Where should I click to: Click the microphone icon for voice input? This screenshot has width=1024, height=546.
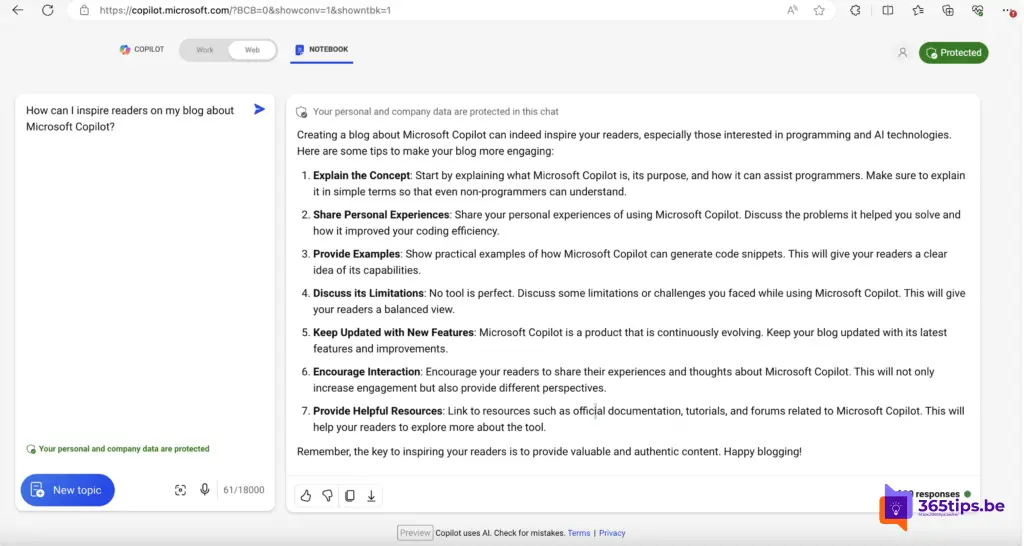coord(205,490)
